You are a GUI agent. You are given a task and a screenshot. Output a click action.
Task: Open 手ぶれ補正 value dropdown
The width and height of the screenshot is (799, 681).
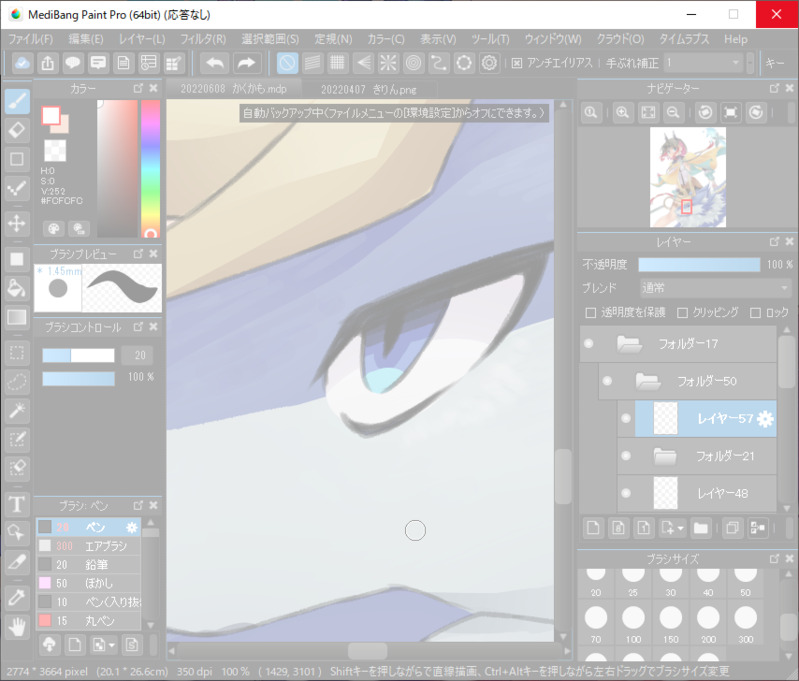point(703,63)
